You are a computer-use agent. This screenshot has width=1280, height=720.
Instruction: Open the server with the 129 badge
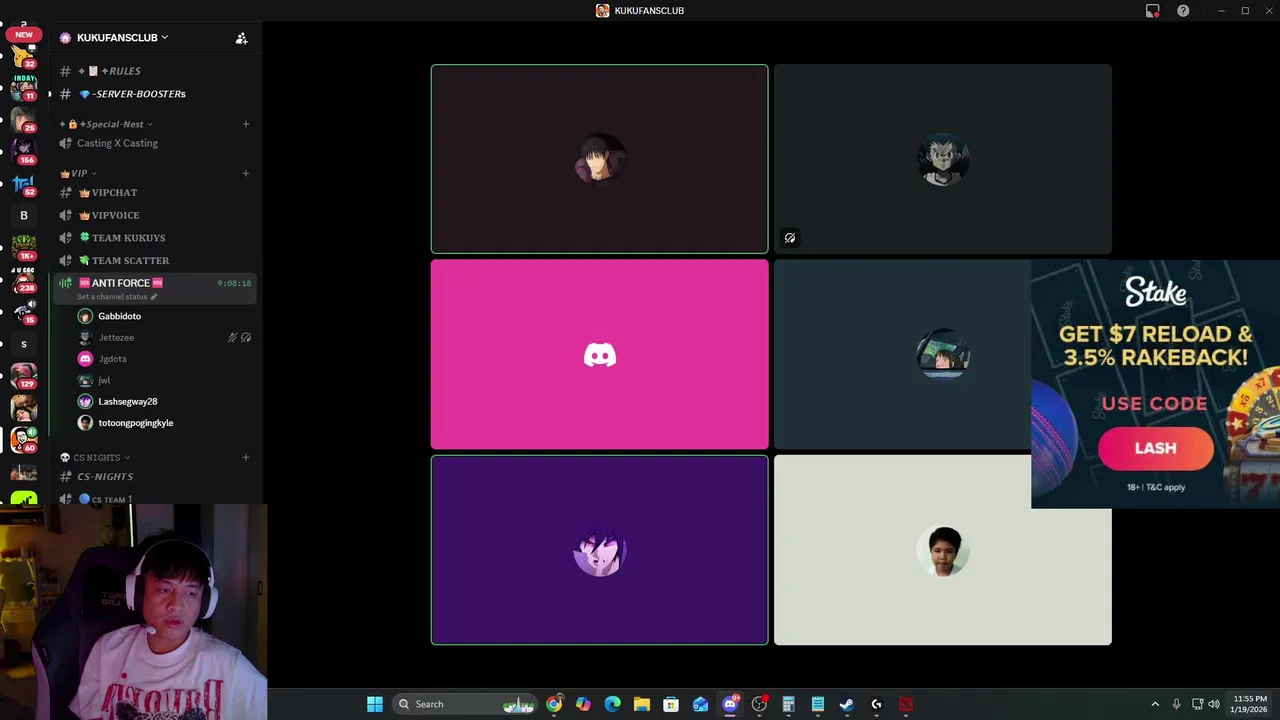(x=23, y=376)
